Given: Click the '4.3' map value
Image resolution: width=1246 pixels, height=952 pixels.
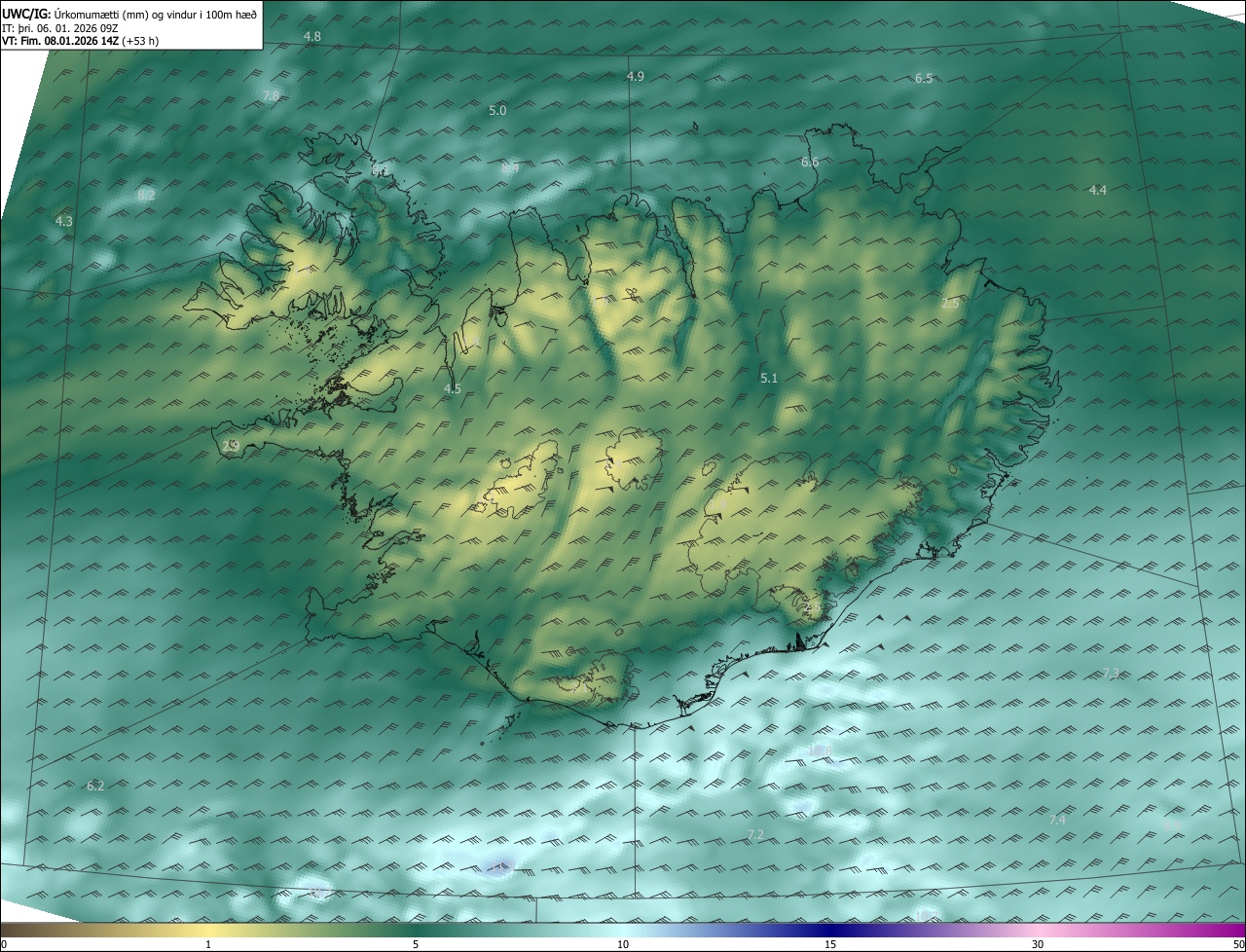Looking at the screenshot, I should point(64,222).
